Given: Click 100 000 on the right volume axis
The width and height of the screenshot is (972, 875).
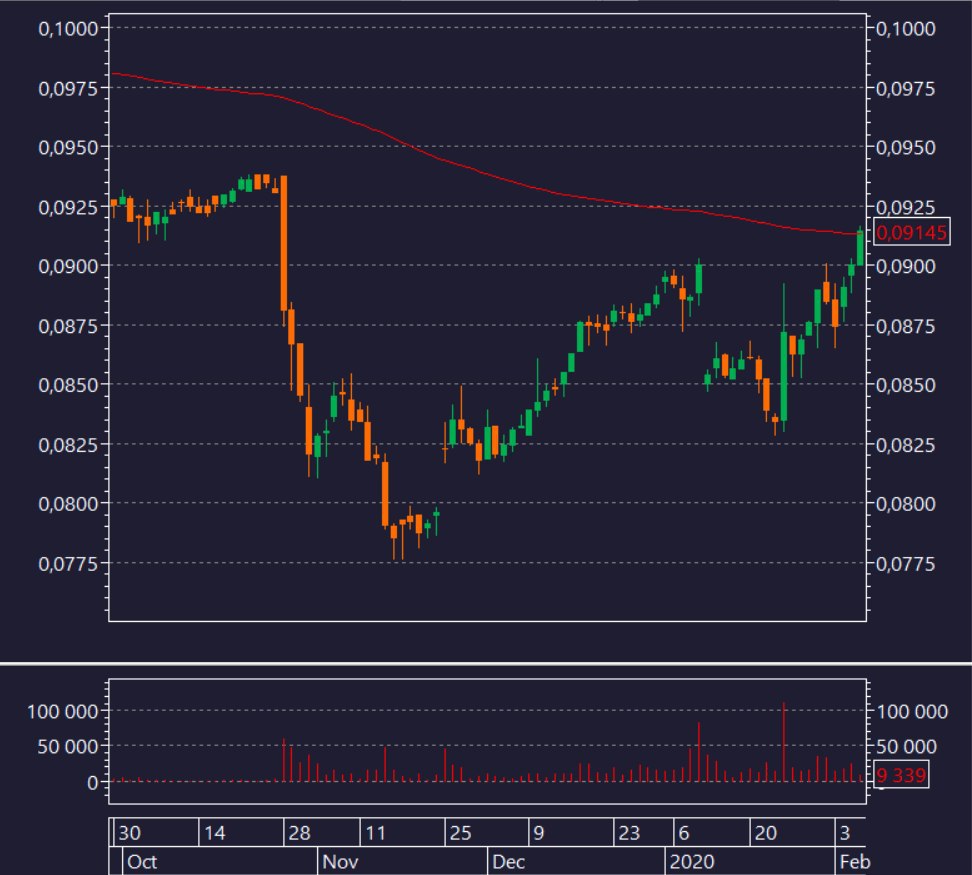Looking at the screenshot, I should pyautogui.click(x=912, y=711).
